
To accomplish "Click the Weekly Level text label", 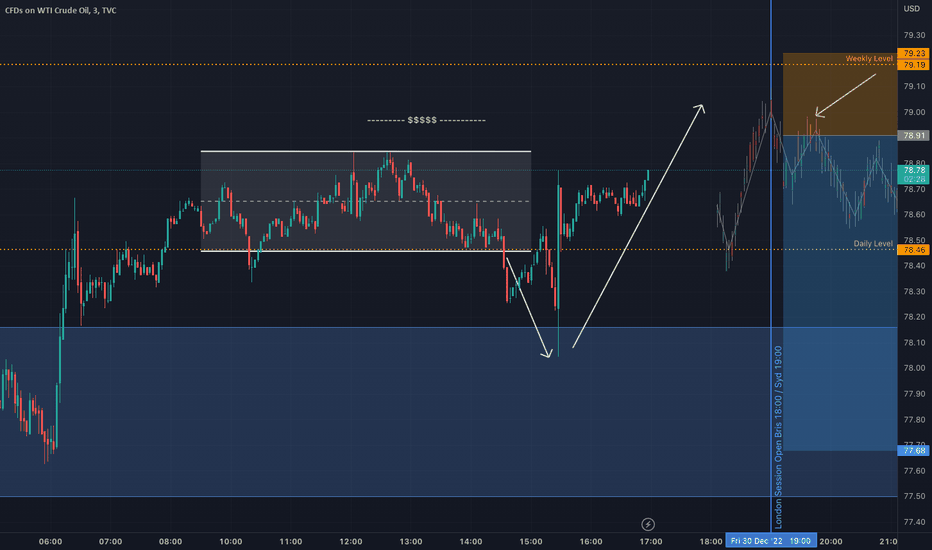I will (x=869, y=58).
